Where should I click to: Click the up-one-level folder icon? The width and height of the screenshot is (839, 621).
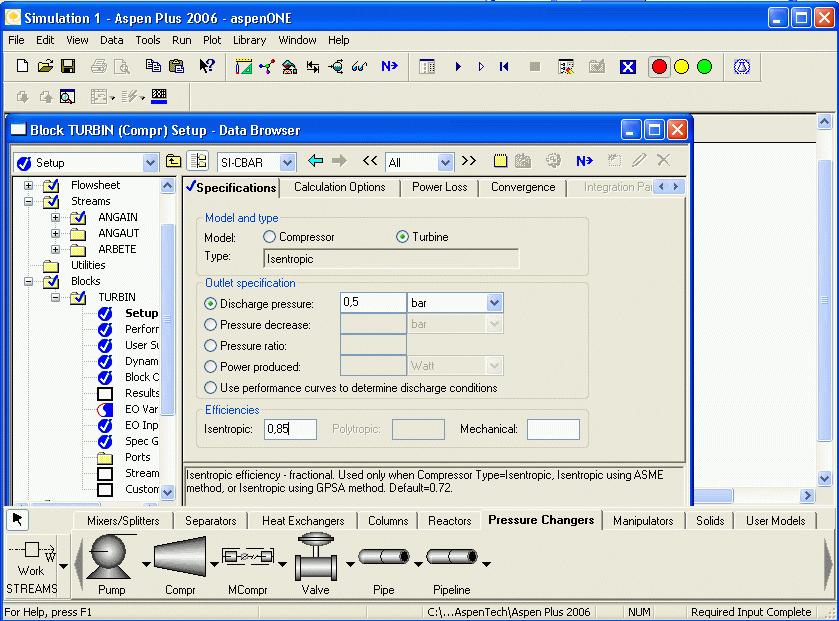coord(173,160)
